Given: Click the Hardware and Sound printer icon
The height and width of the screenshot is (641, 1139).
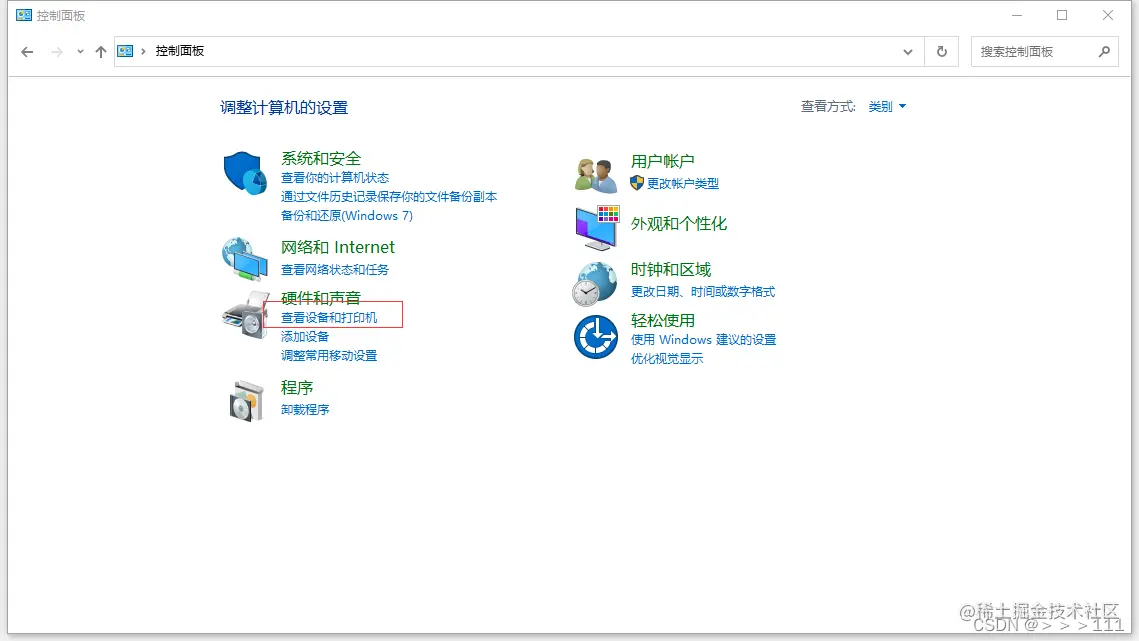Looking at the screenshot, I should click(246, 315).
